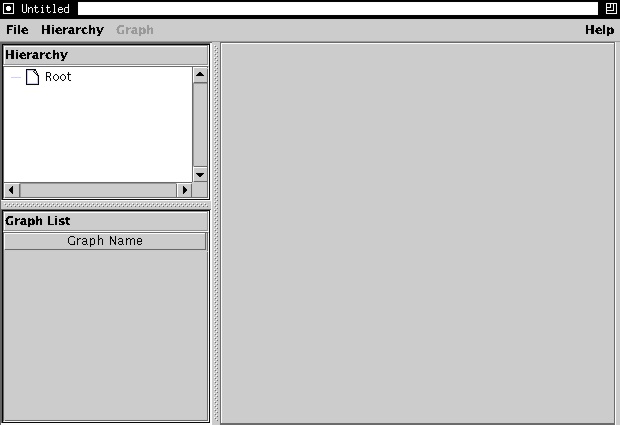Click the horizontal scrollbar track under tree

[x=98, y=190]
